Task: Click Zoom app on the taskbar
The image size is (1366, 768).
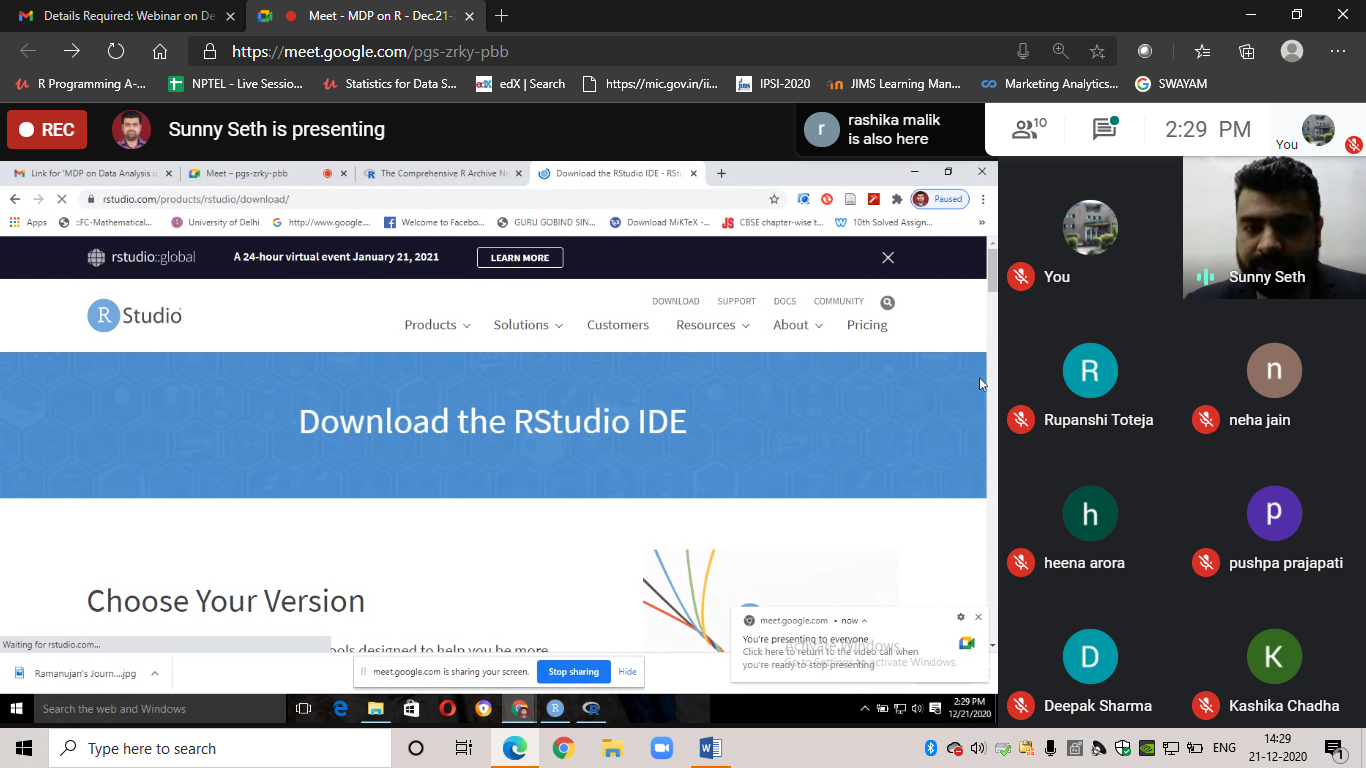Action: [661, 748]
